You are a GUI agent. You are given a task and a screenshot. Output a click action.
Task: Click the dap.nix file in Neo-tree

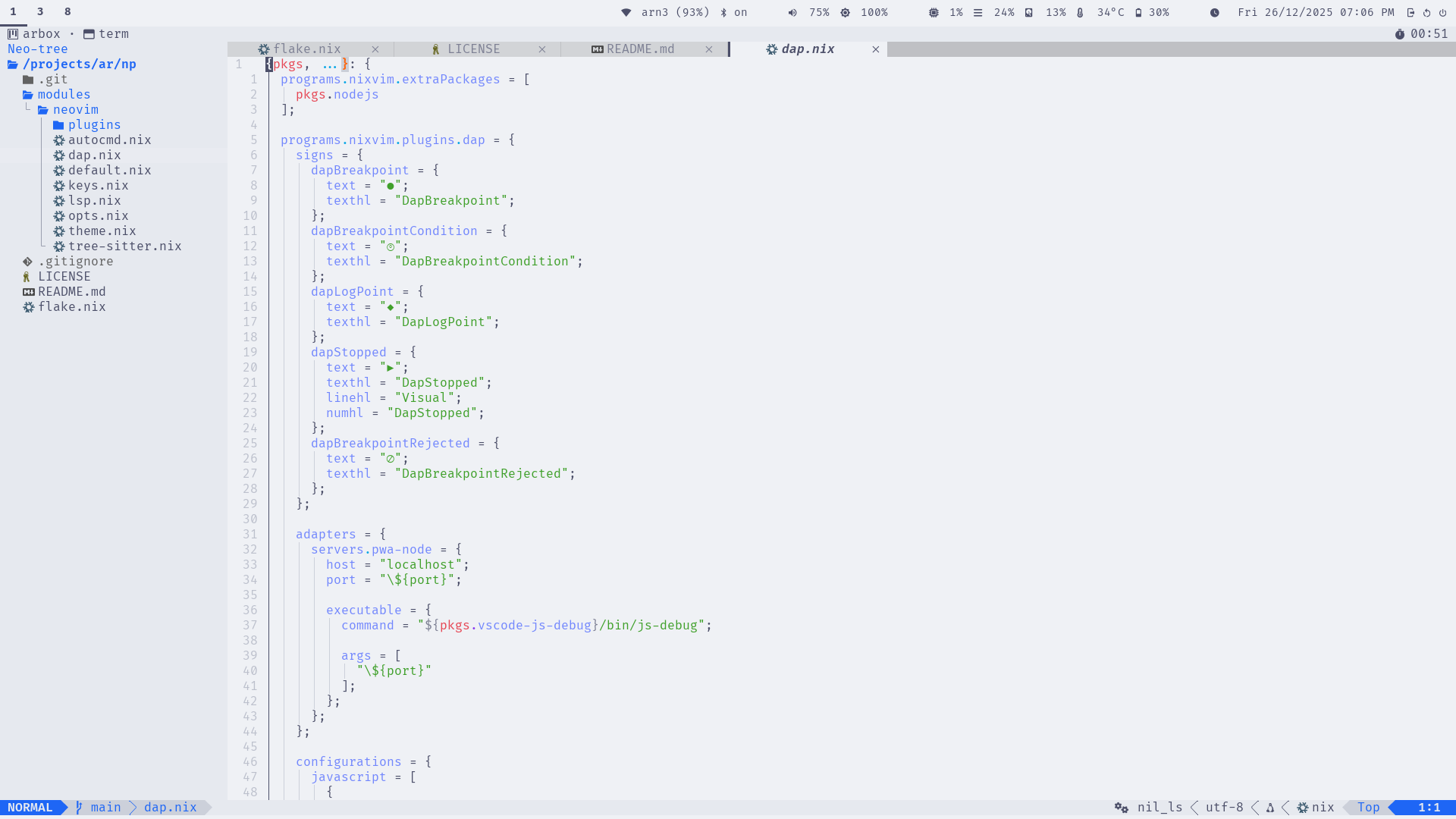[94, 155]
